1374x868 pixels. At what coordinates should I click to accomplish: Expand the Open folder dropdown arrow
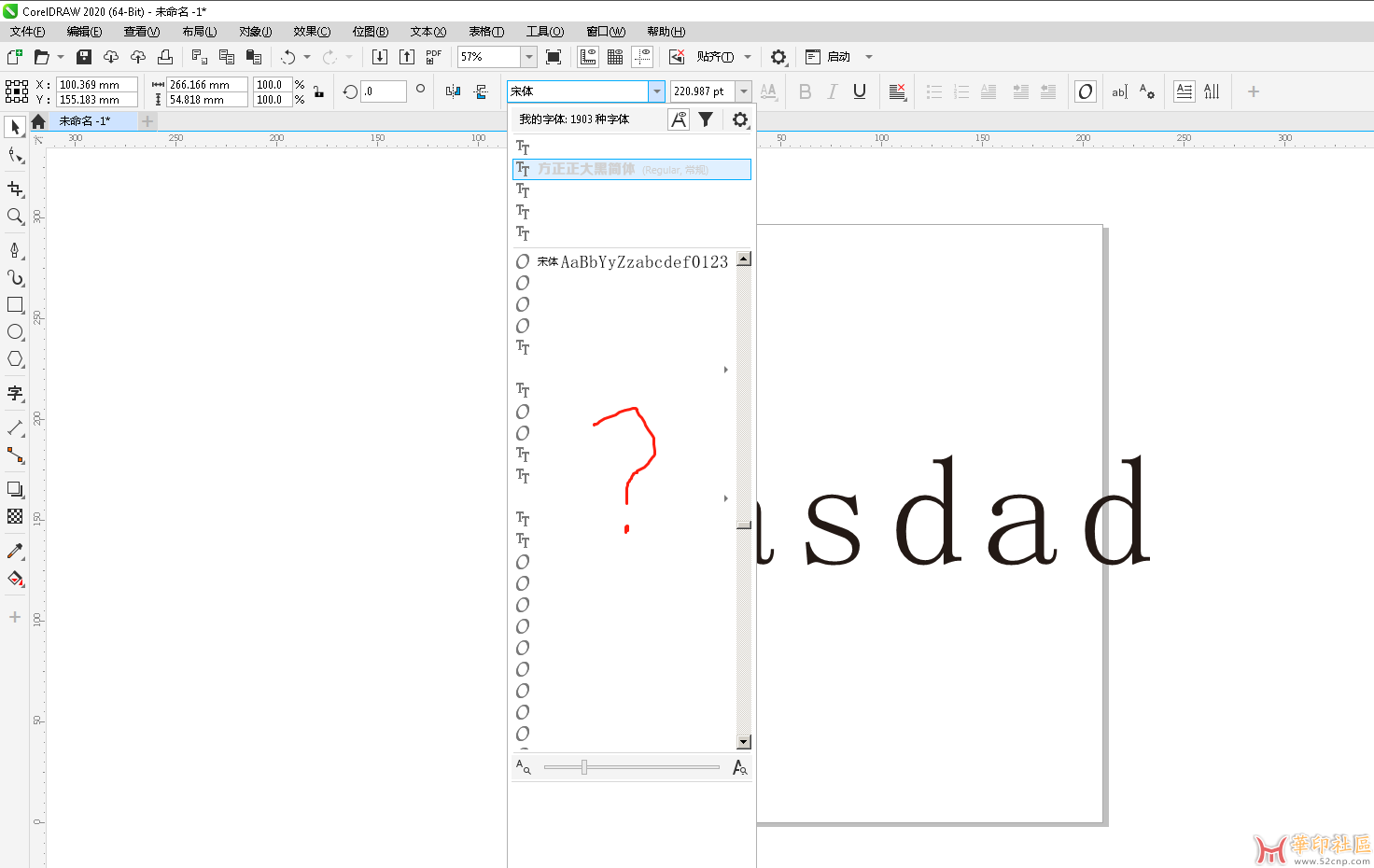coord(61,57)
